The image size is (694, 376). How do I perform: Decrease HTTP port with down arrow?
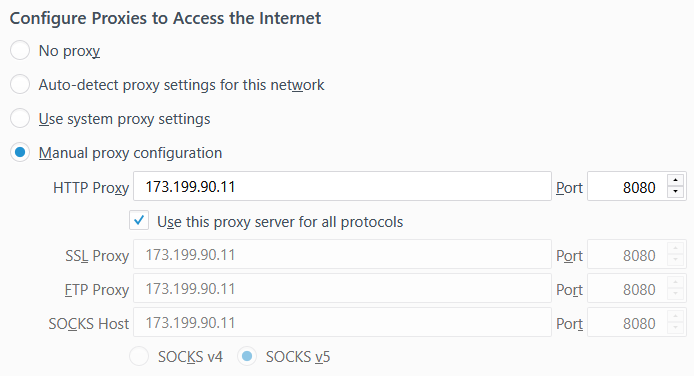tap(675, 192)
